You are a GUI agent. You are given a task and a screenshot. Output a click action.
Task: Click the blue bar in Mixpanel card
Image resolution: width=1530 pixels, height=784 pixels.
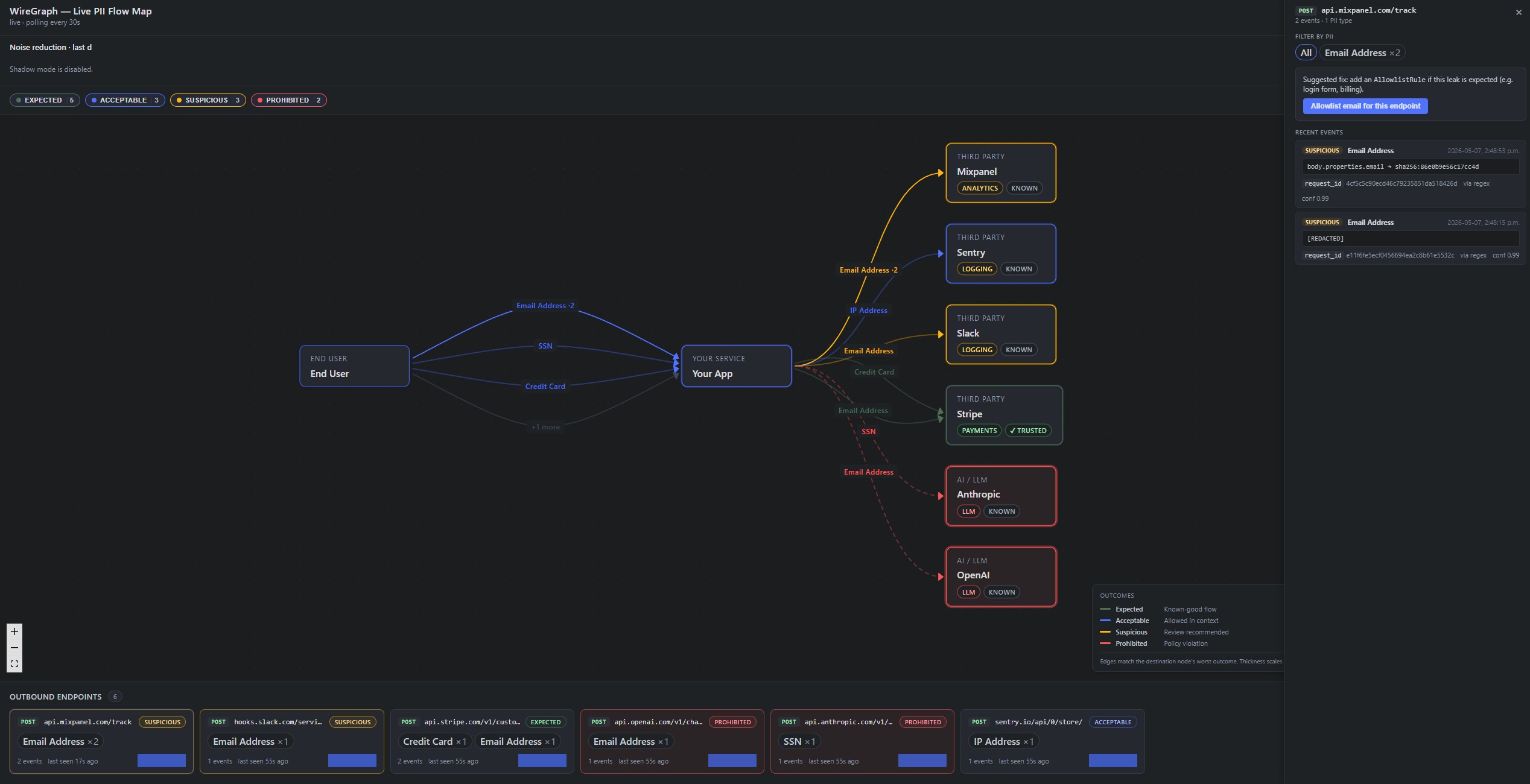click(162, 760)
